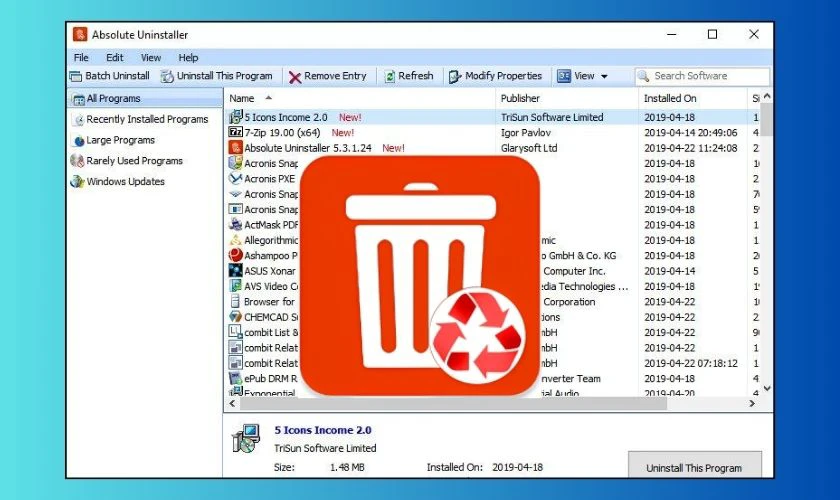
Task: Select All Programs in the sidebar
Action: tap(145, 99)
